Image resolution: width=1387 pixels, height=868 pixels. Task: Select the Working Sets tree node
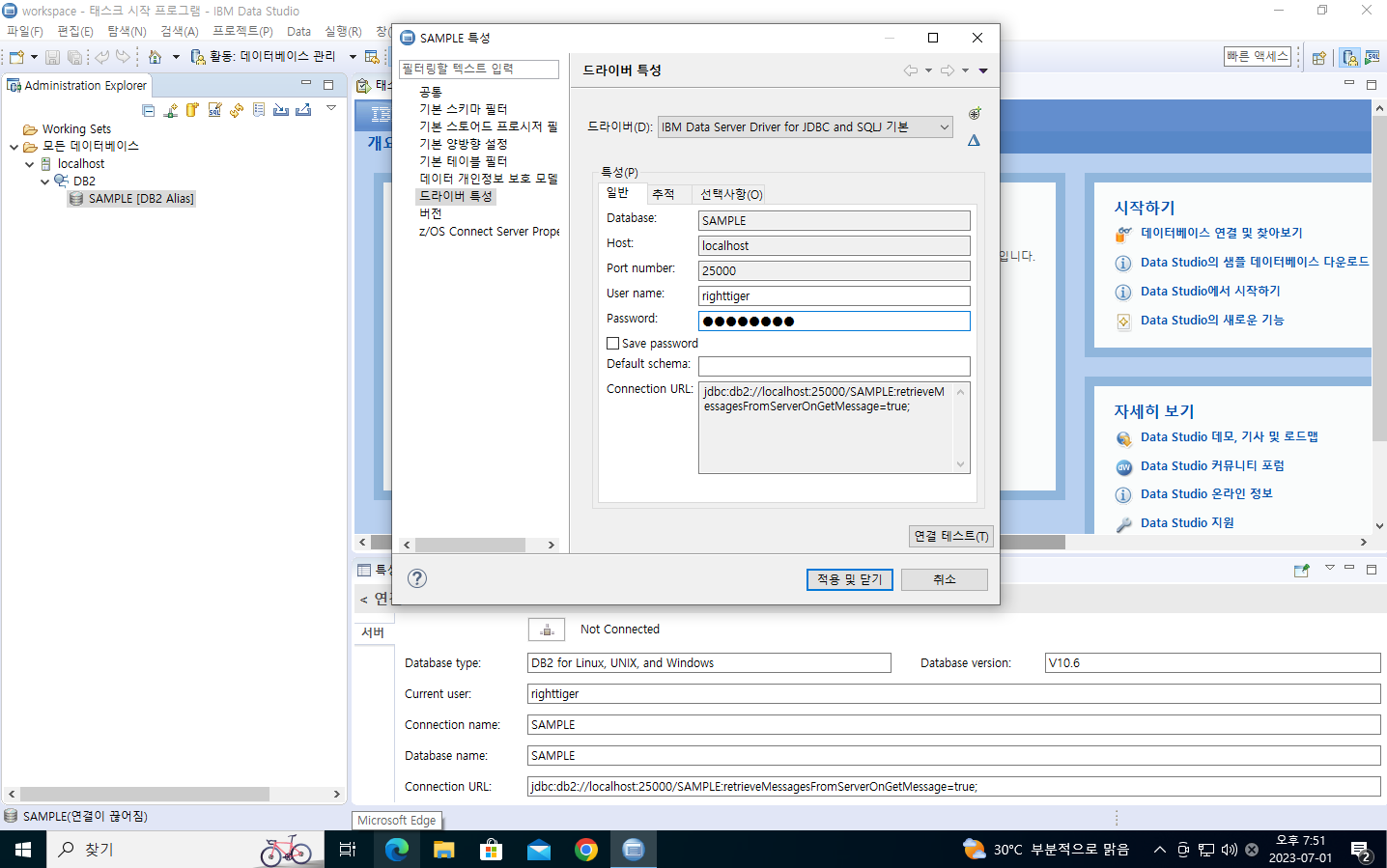[76, 129]
